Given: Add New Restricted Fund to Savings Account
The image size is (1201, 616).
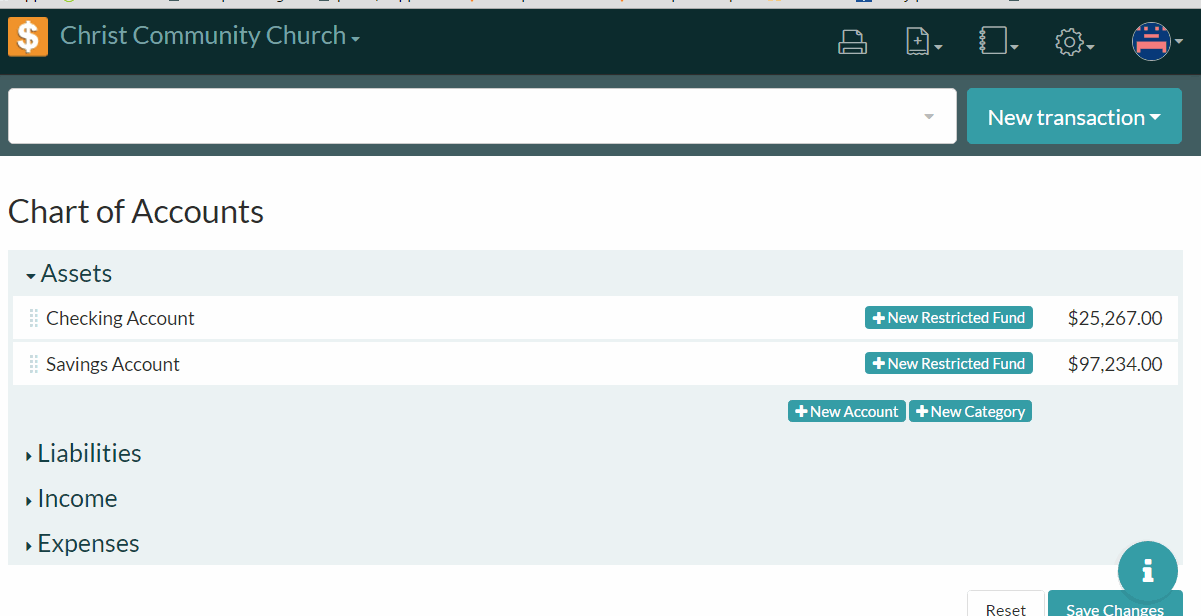Looking at the screenshot, I should [x=948, y=364].
